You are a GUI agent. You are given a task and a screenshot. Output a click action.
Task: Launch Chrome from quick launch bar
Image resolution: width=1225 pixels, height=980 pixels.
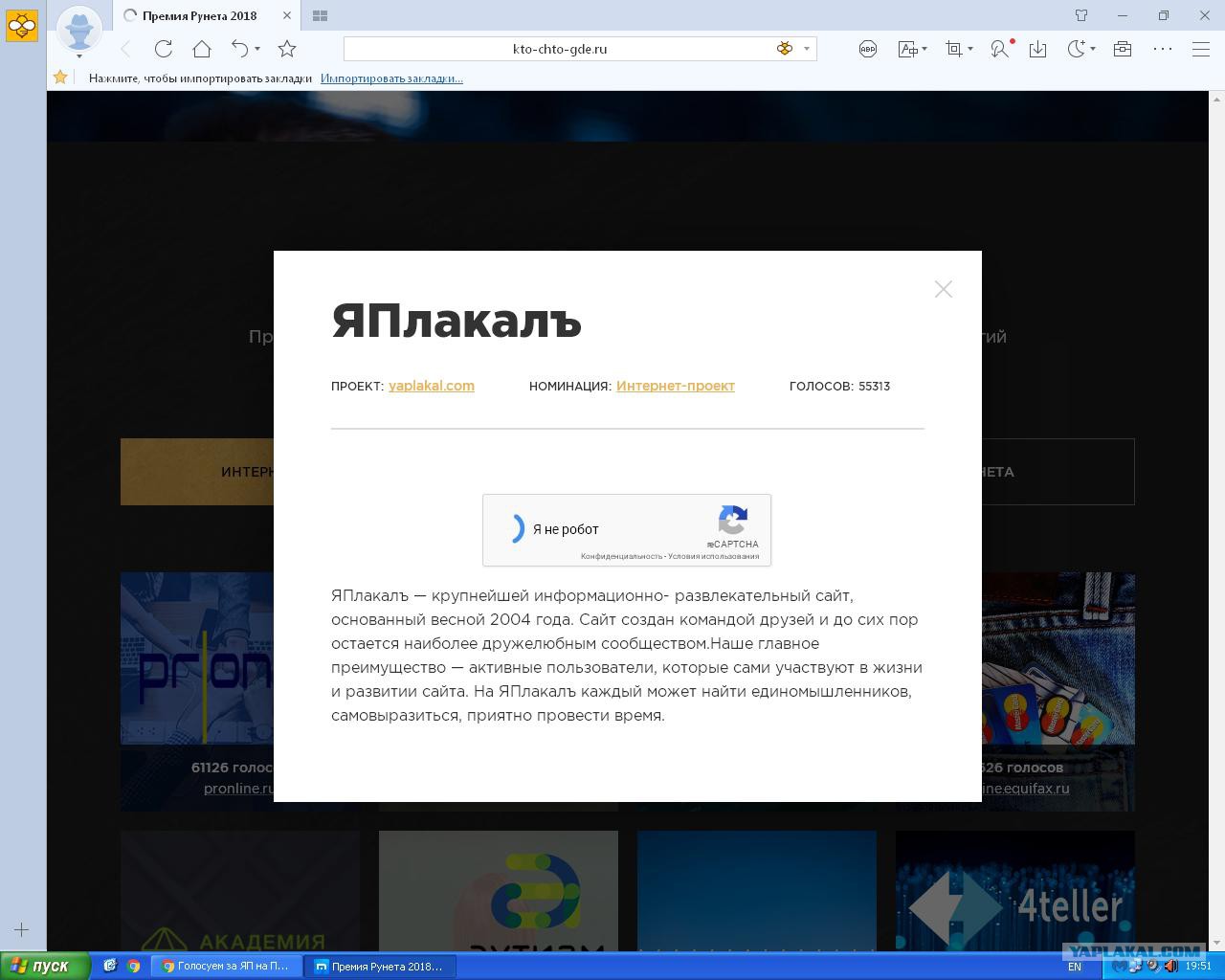134,967
